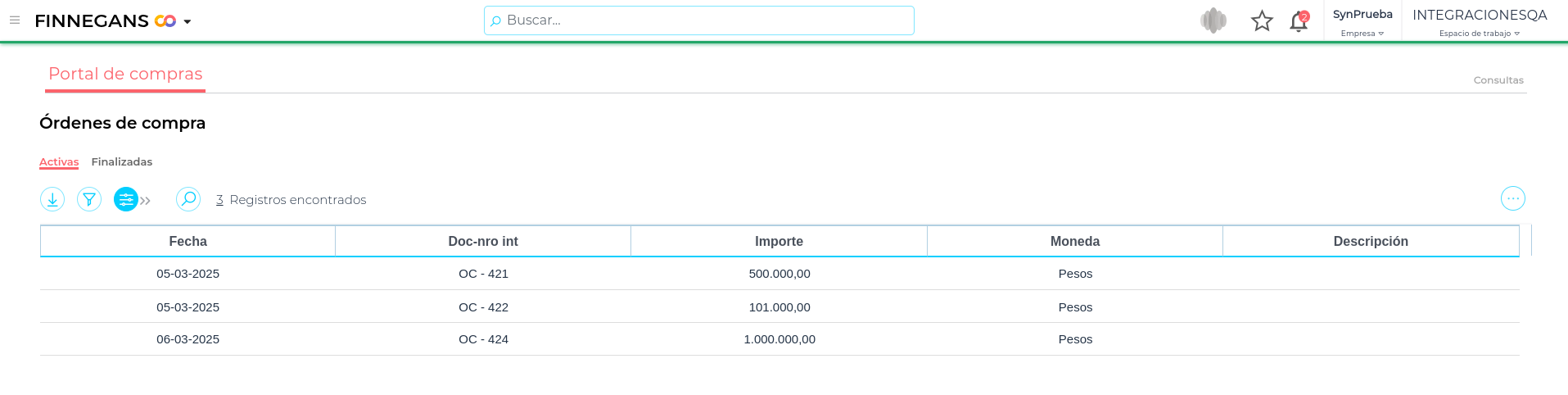Open the hamburger navigation menu
Screen dimensions: 1568x395
pos(15,20)
